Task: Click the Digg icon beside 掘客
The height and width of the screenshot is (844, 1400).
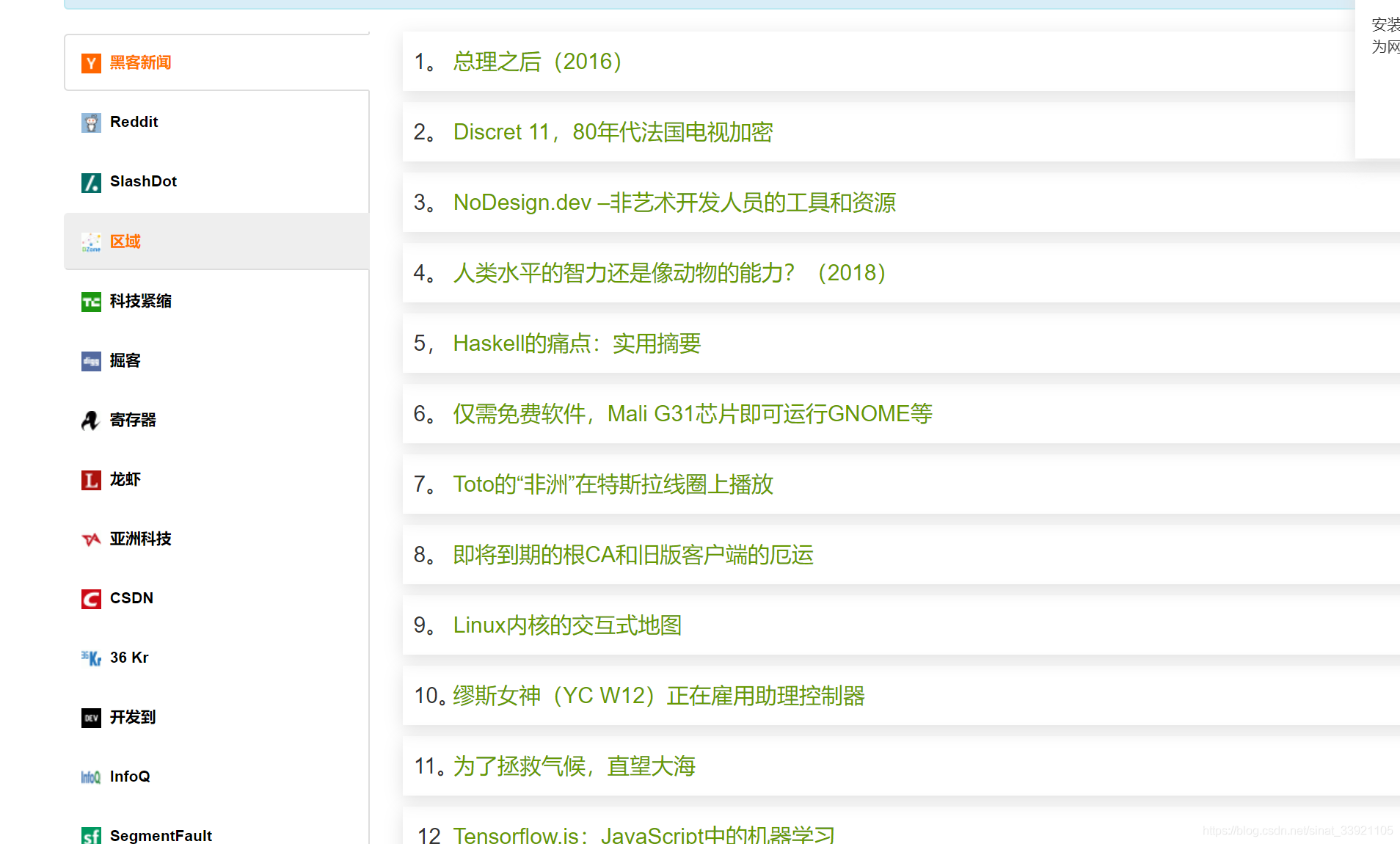Action: (91, 361)
